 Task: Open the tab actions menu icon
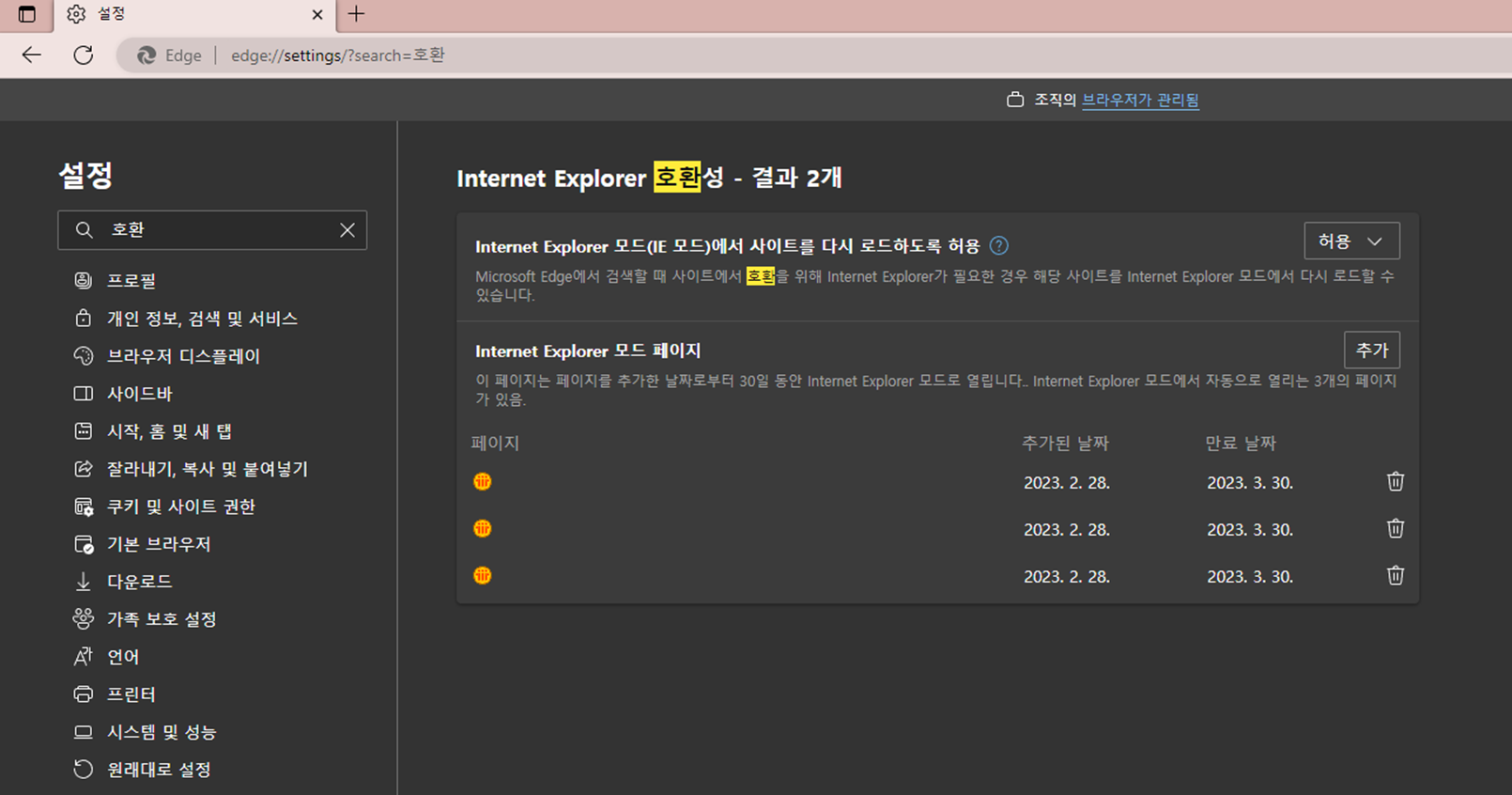tap(27, 14)
